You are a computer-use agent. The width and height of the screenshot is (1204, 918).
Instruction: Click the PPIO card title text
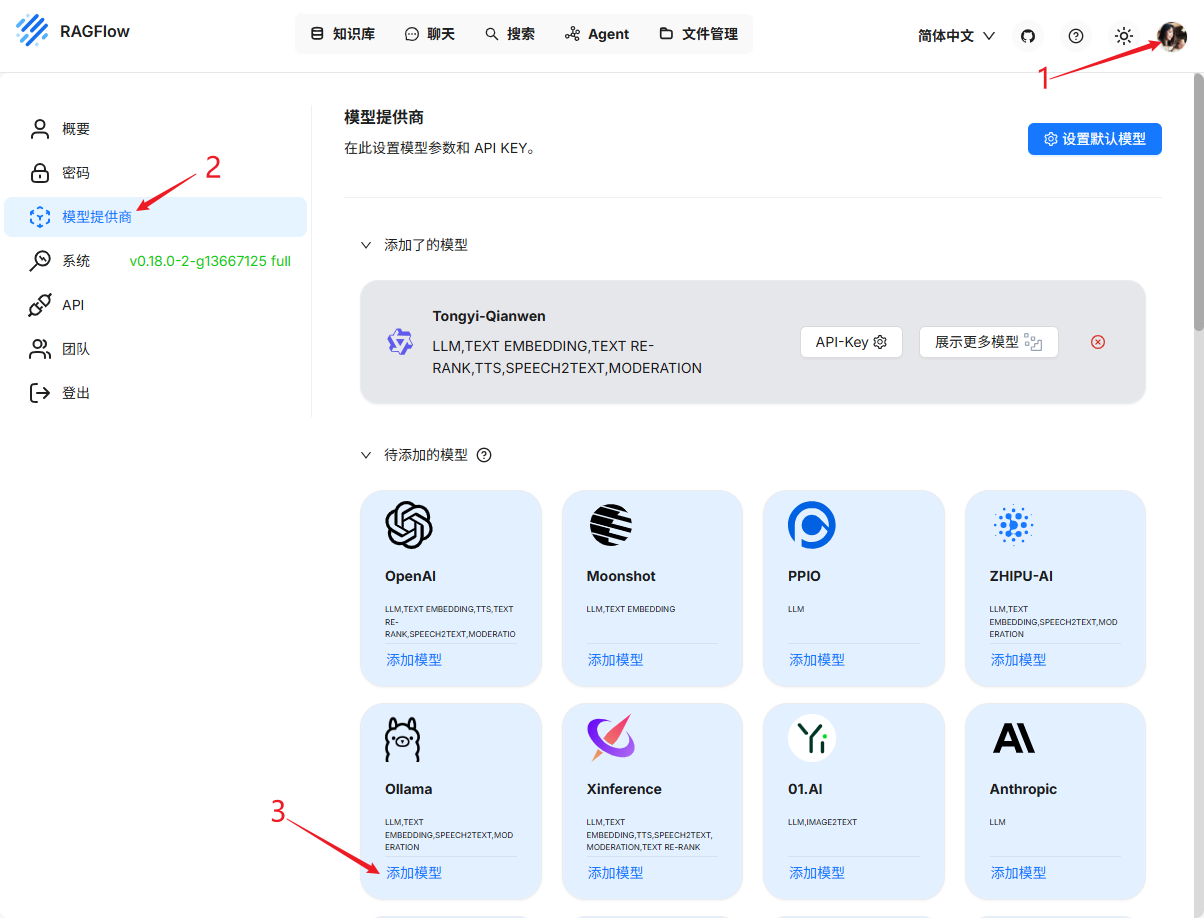[x=804, y=576]
